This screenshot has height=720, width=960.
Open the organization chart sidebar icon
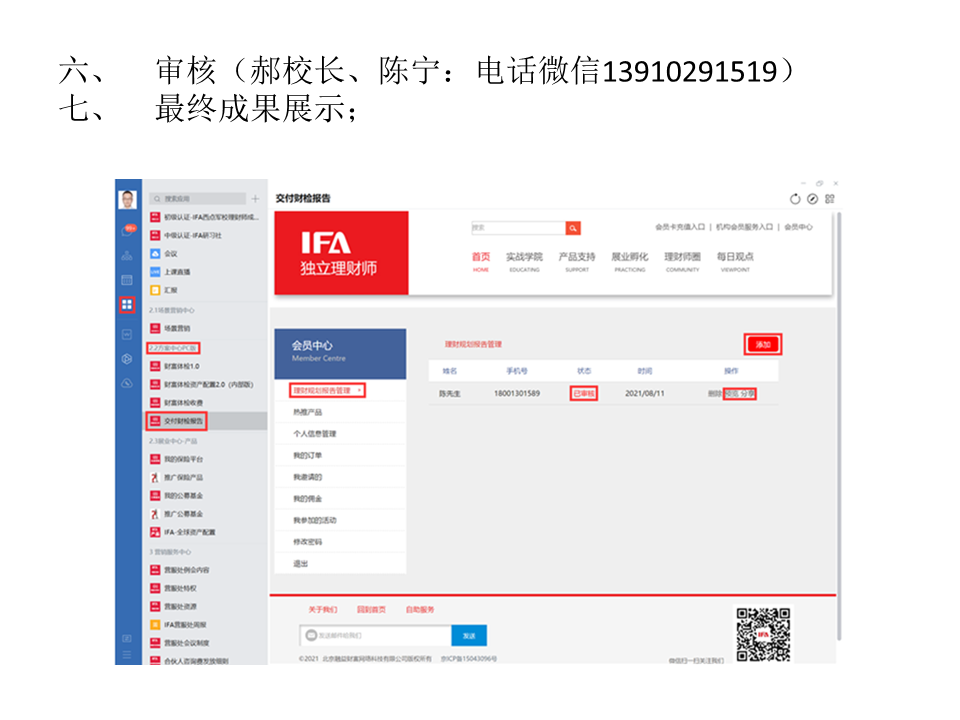pyautogui.click(x=127, y=255)
